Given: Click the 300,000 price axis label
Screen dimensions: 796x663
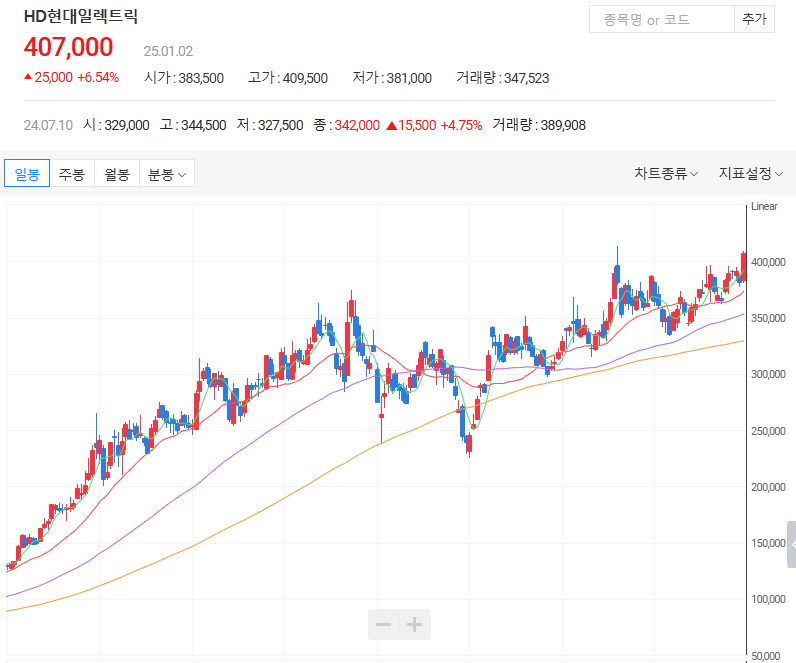Looking at the screenshot, I should [x=768, y=374].
